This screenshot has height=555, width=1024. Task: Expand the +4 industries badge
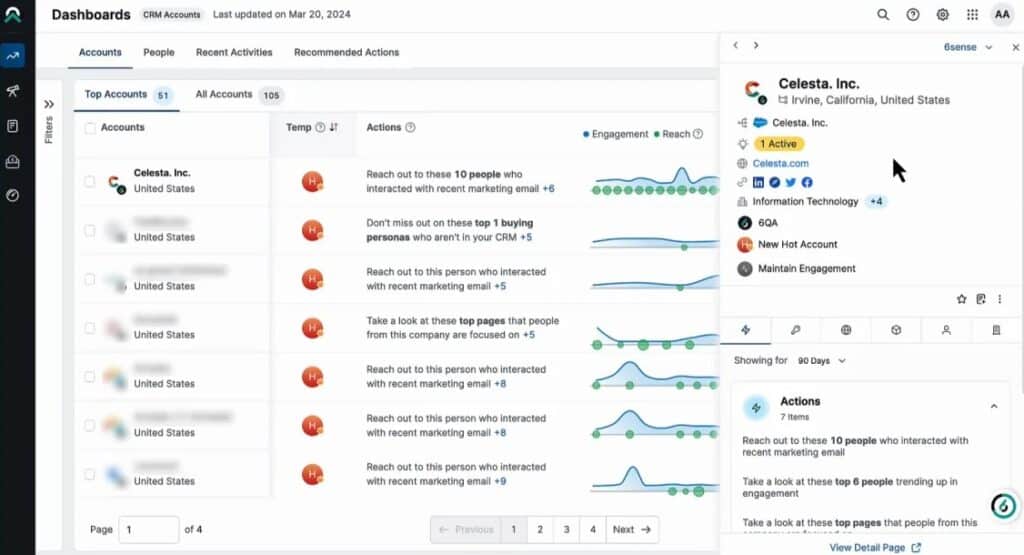pos(876,202)
